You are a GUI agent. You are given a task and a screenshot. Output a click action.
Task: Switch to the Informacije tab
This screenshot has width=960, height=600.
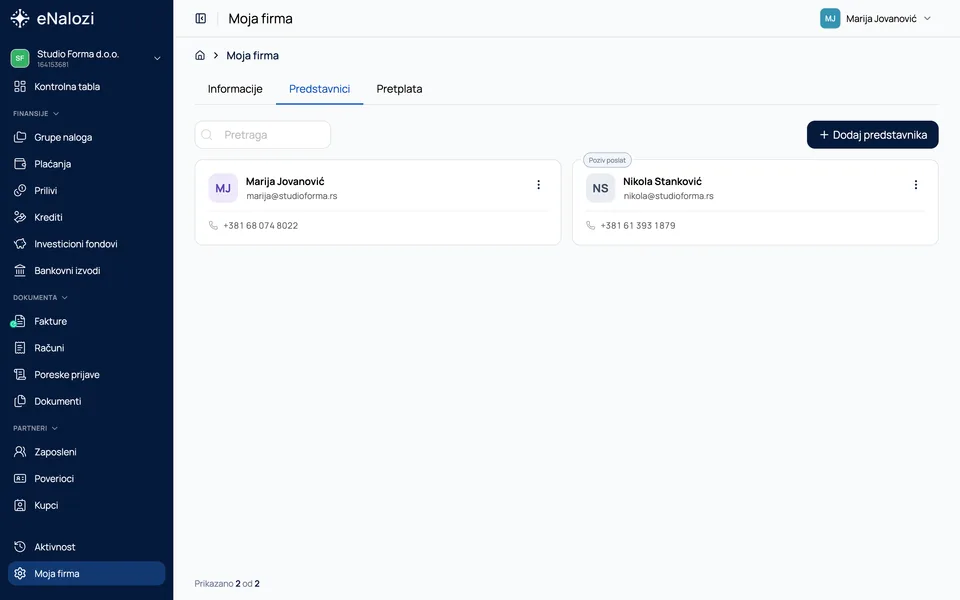(235, 89)
